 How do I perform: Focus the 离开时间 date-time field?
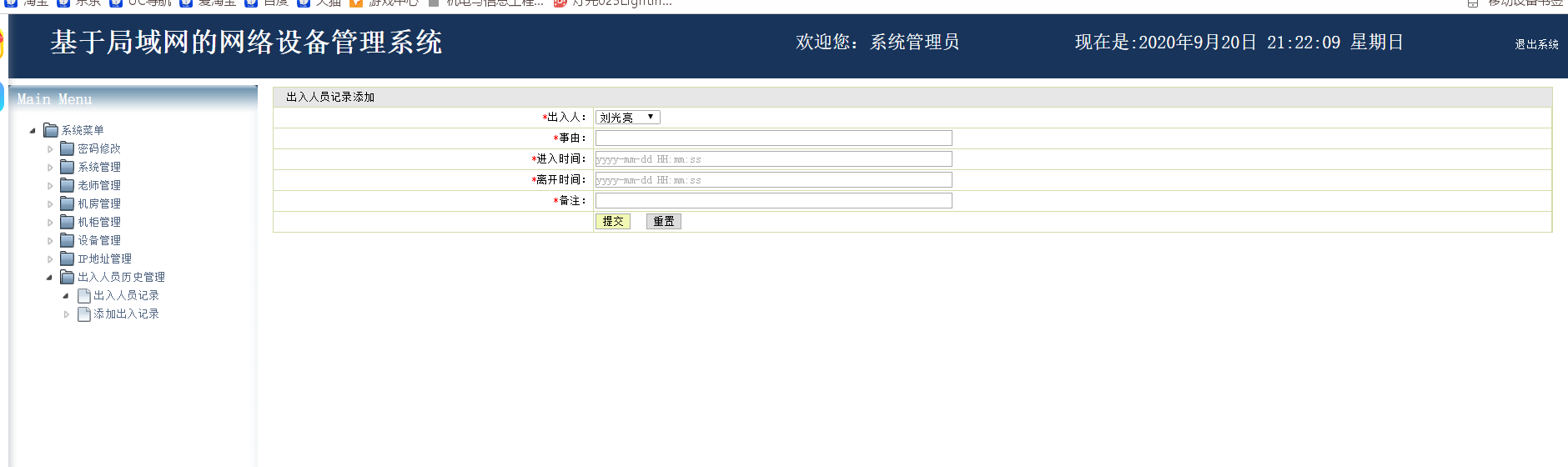coord(773,179)
